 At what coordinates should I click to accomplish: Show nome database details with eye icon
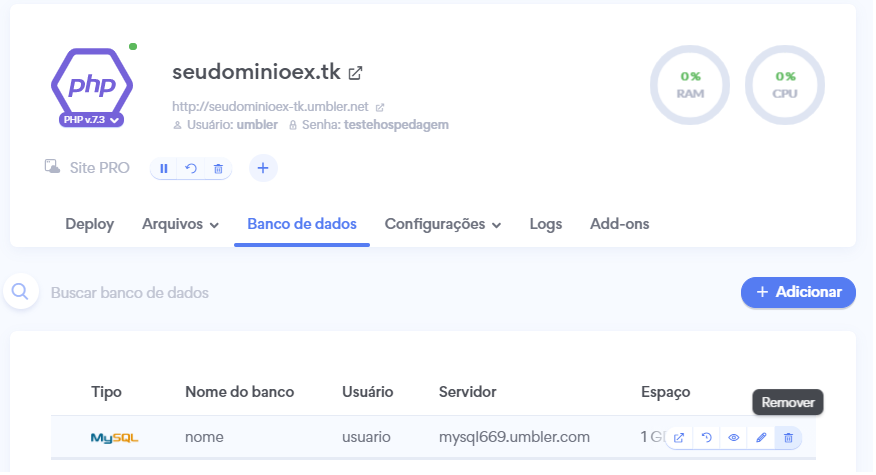[734, 438]
